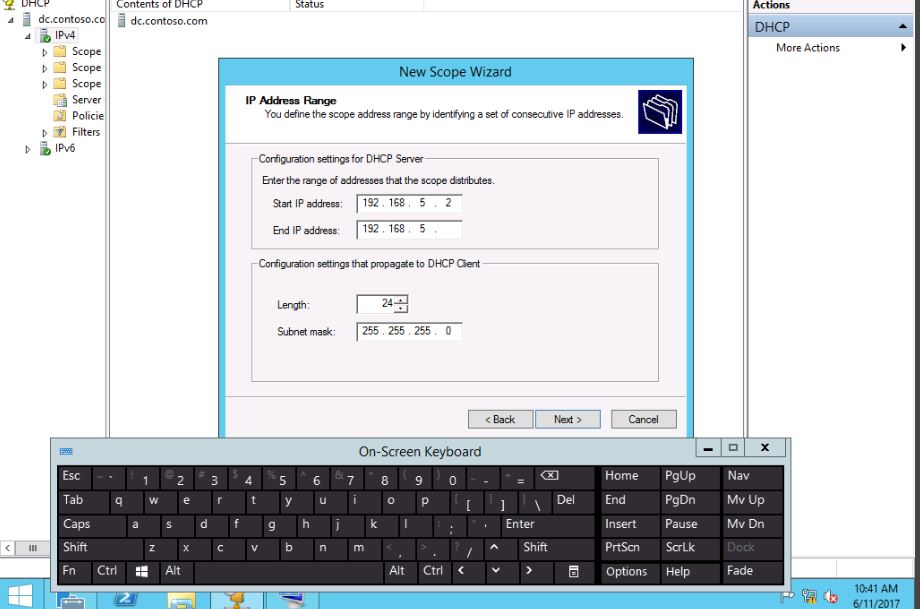Viewport: 920px width, 609px height.
Task: Click the Back button in wizard
Action: [500, 419]
